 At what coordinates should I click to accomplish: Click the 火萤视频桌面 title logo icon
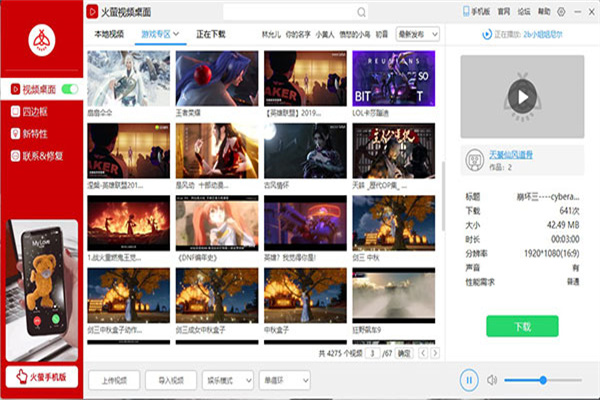(x=92, y=12)
